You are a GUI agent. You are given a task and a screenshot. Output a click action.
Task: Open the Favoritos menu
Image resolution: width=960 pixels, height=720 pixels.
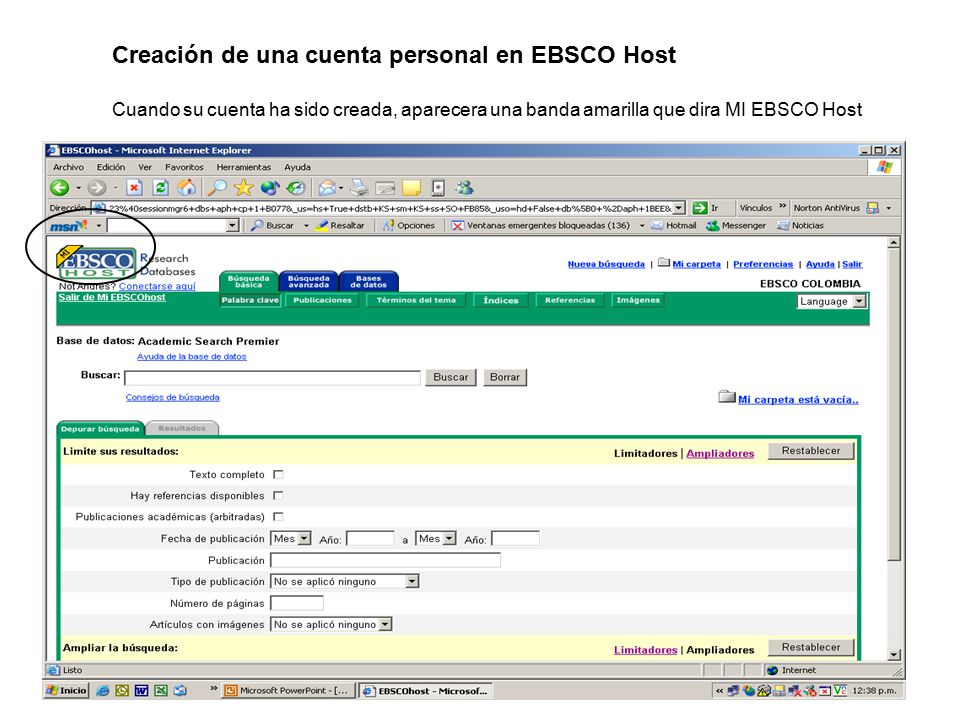(184, 167)
